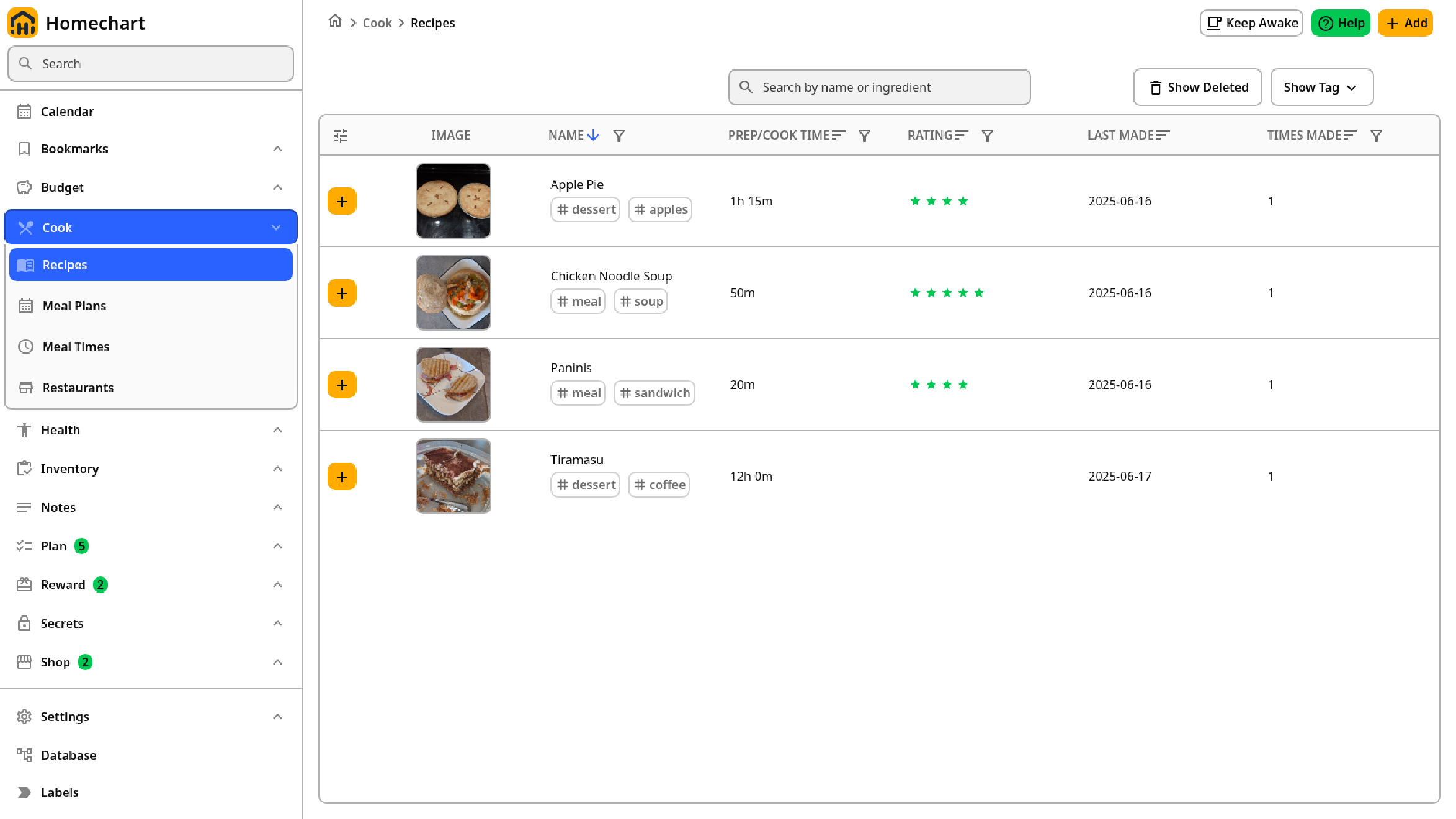Expand the Settings menu chevron

click(x=277, y=717)
